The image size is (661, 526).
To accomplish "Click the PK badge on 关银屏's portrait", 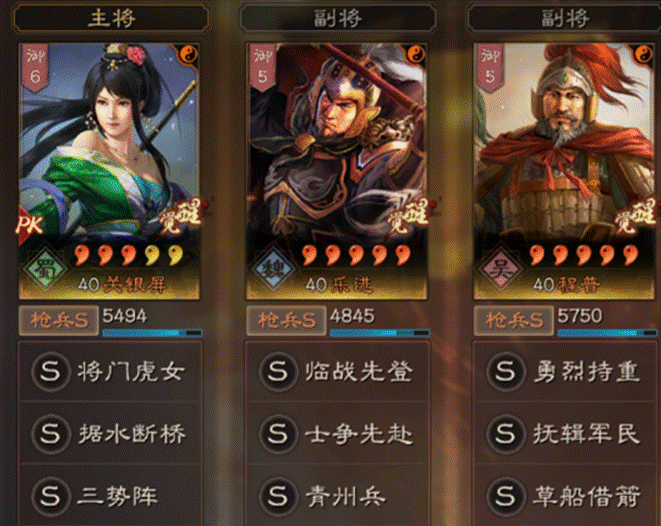I will (29, 225).
